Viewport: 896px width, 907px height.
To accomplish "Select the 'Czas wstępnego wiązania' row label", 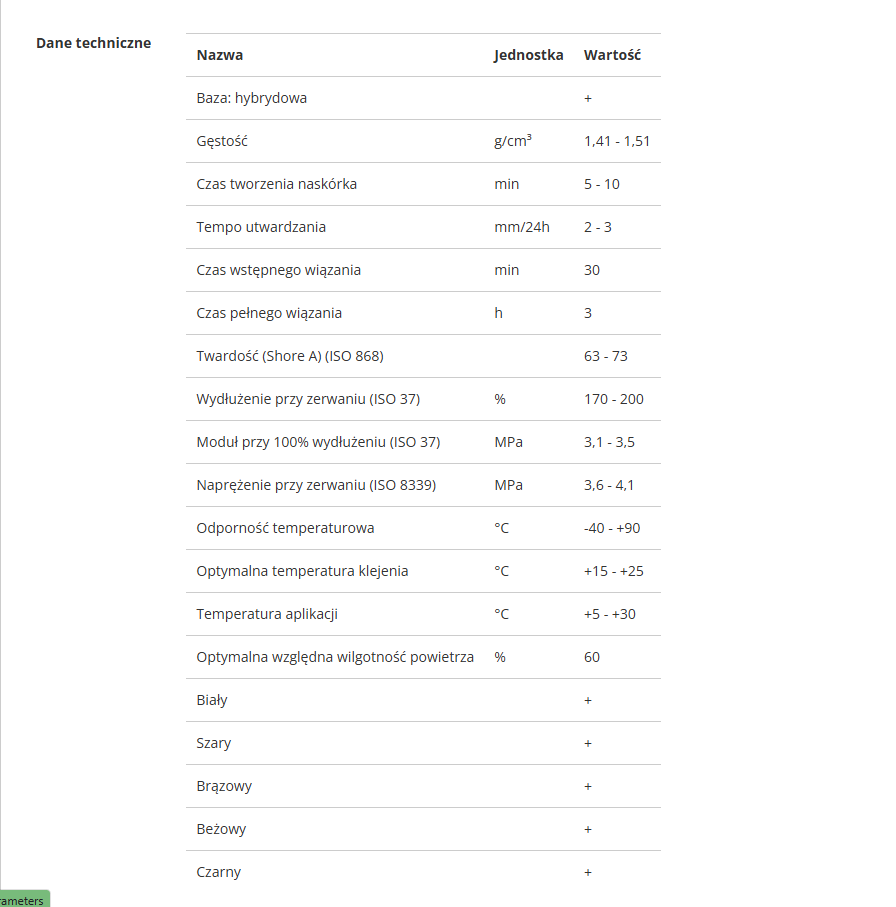I will coord(279,270).
